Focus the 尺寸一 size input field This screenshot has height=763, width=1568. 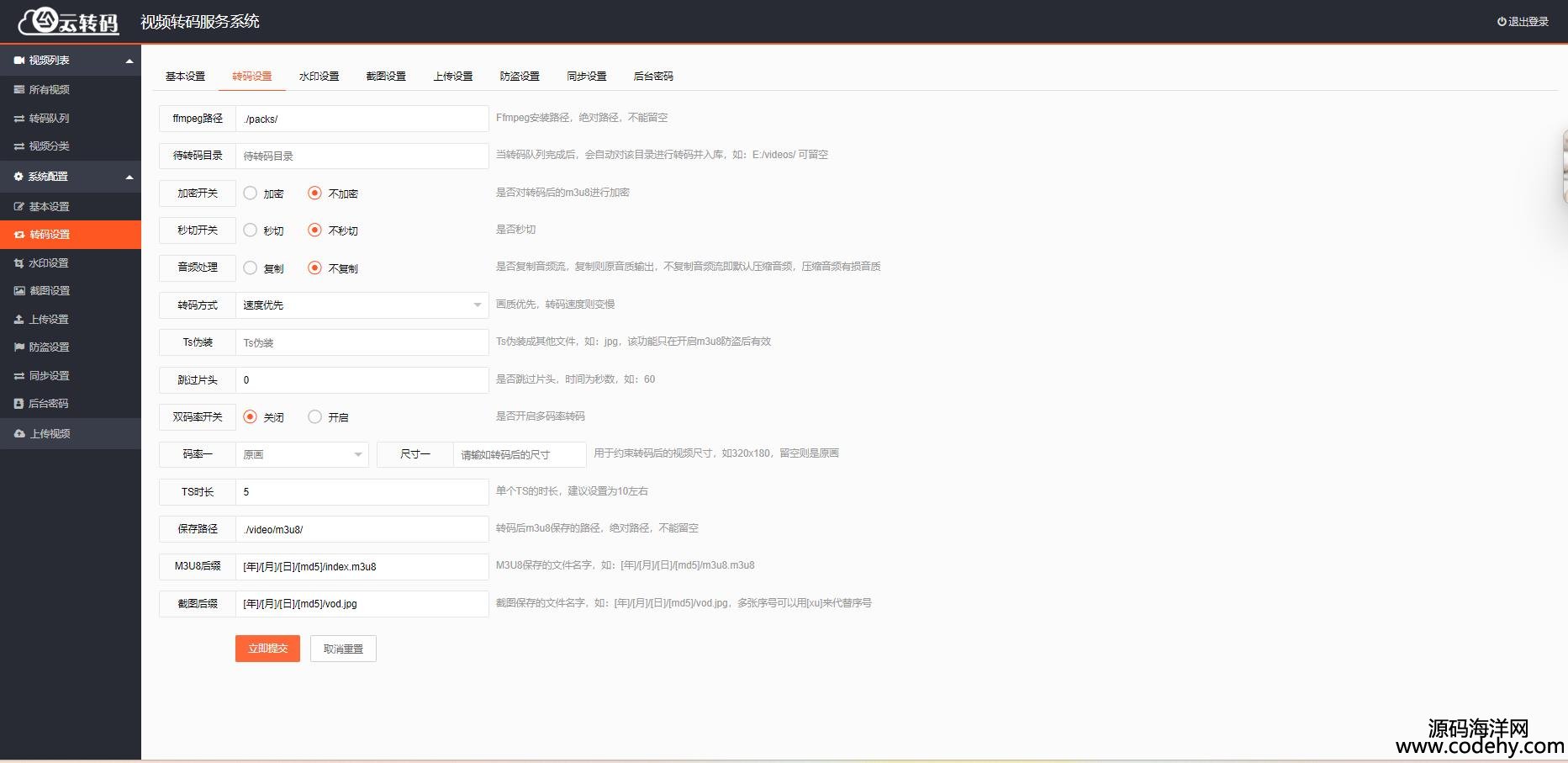pos(520,455)
